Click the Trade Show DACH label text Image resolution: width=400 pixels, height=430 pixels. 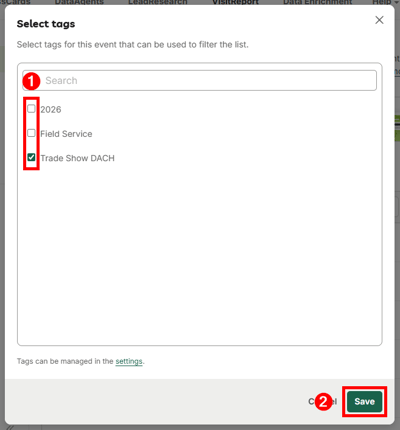pos(77,158)
